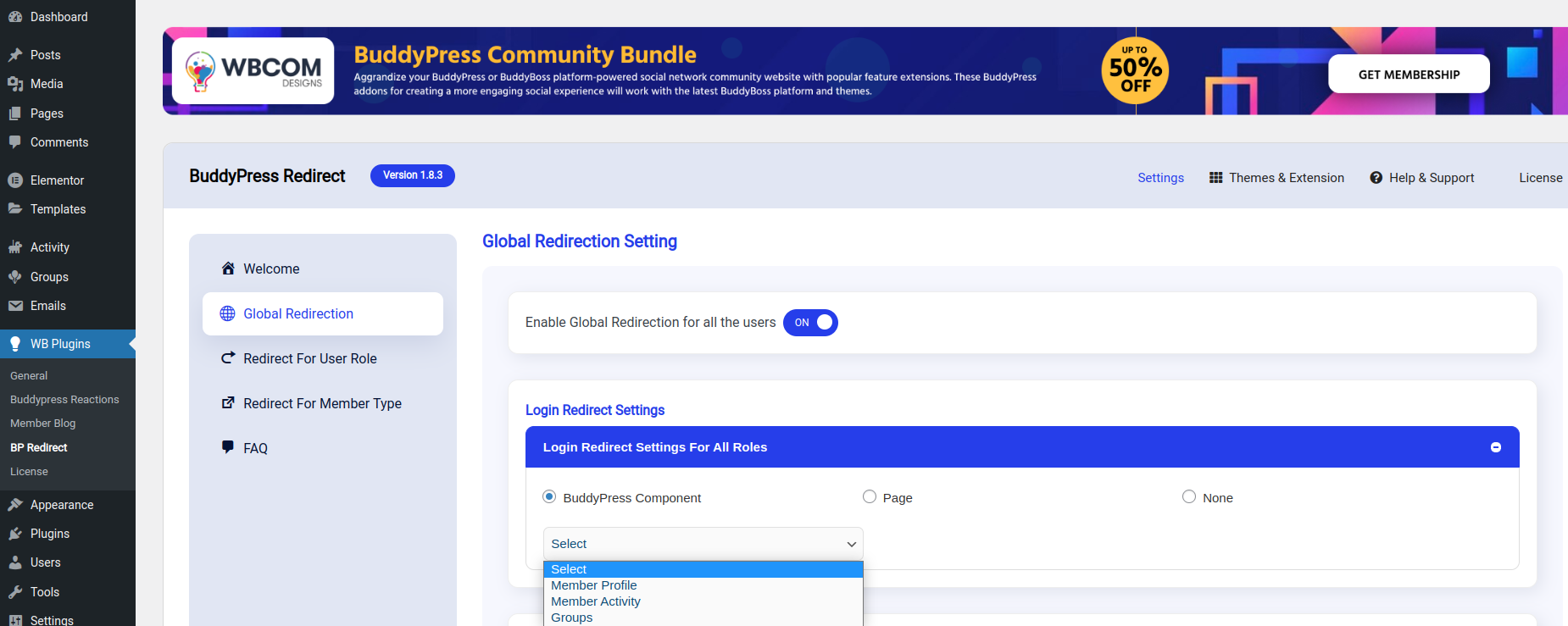Screen dimensions: 1568x626
Task: Click the Global Redirection globe icon
Action: coord(227,313)
